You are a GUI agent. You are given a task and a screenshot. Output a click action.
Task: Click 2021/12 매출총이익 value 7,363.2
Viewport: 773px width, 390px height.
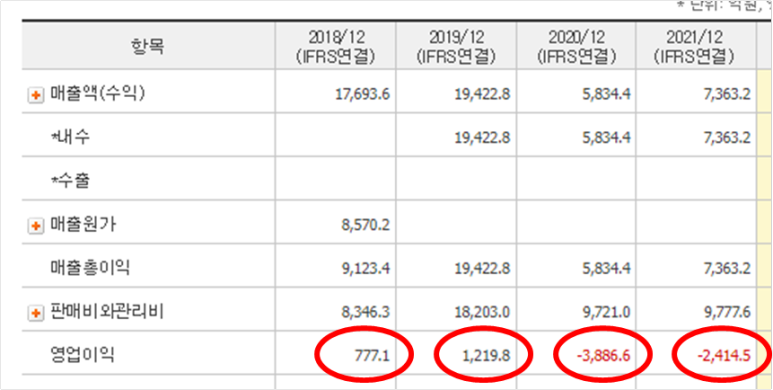[x=727, y=269]
